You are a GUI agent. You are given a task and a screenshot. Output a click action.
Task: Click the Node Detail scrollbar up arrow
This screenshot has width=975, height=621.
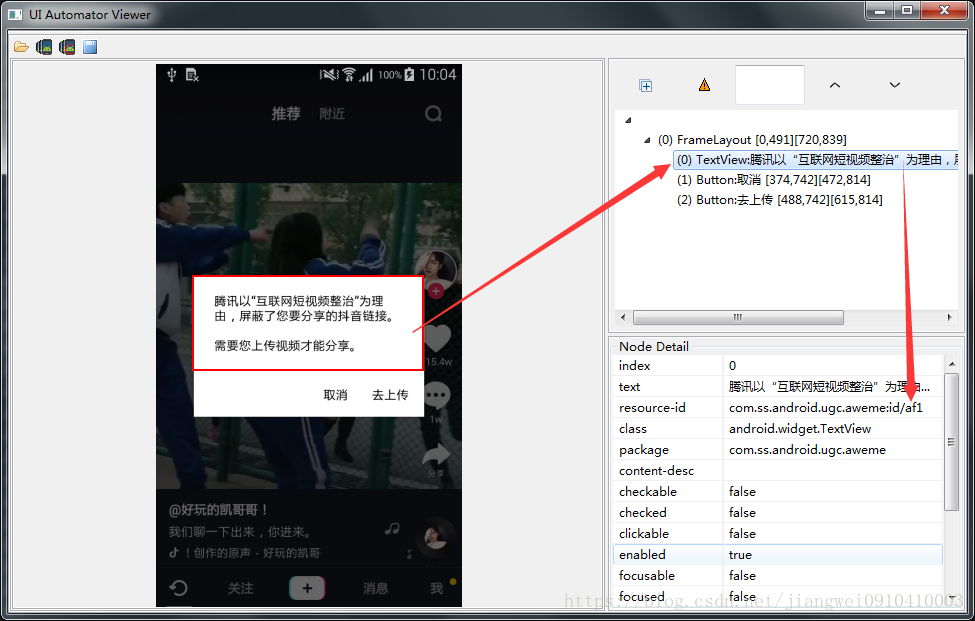pos(952,364)
